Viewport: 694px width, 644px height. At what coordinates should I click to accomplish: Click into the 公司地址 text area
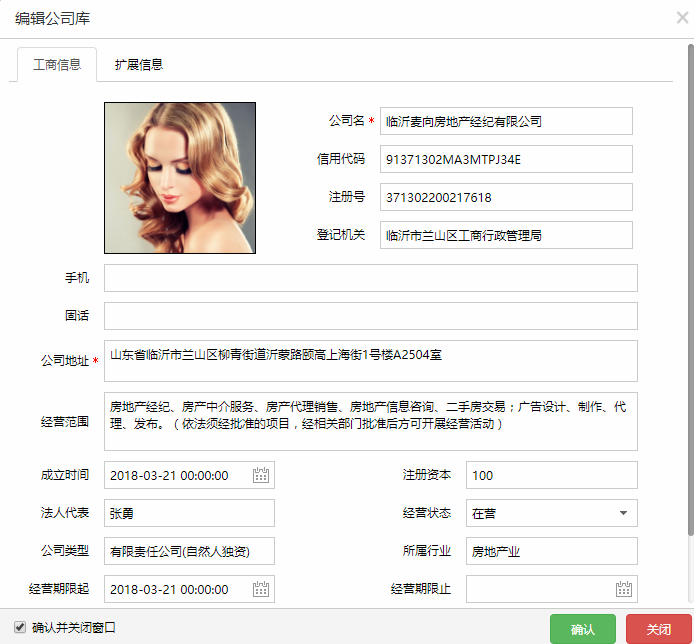(371, 361)
